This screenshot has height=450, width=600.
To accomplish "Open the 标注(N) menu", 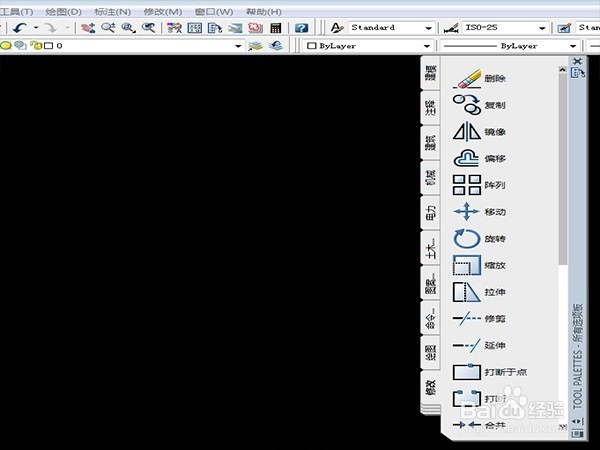I will (112, 12).
